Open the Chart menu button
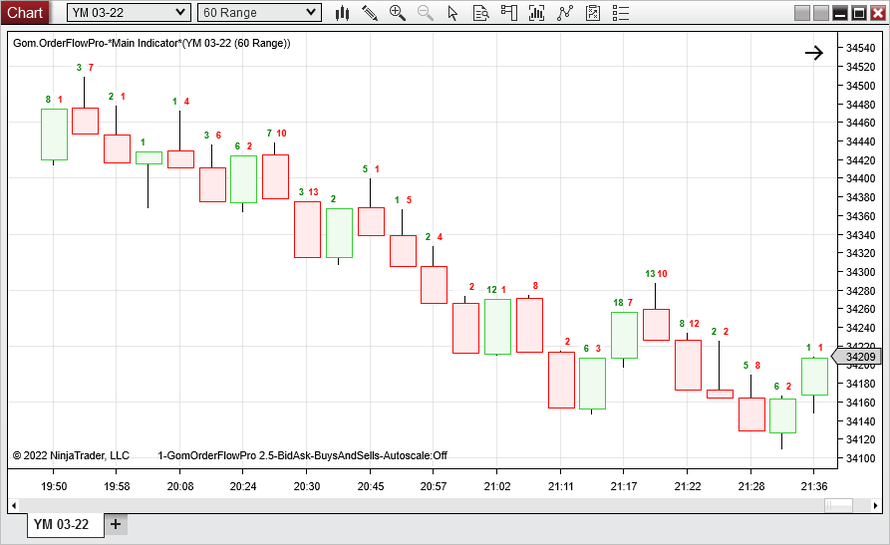Screen dimensions: 890x545 click(x=25, y=12)
